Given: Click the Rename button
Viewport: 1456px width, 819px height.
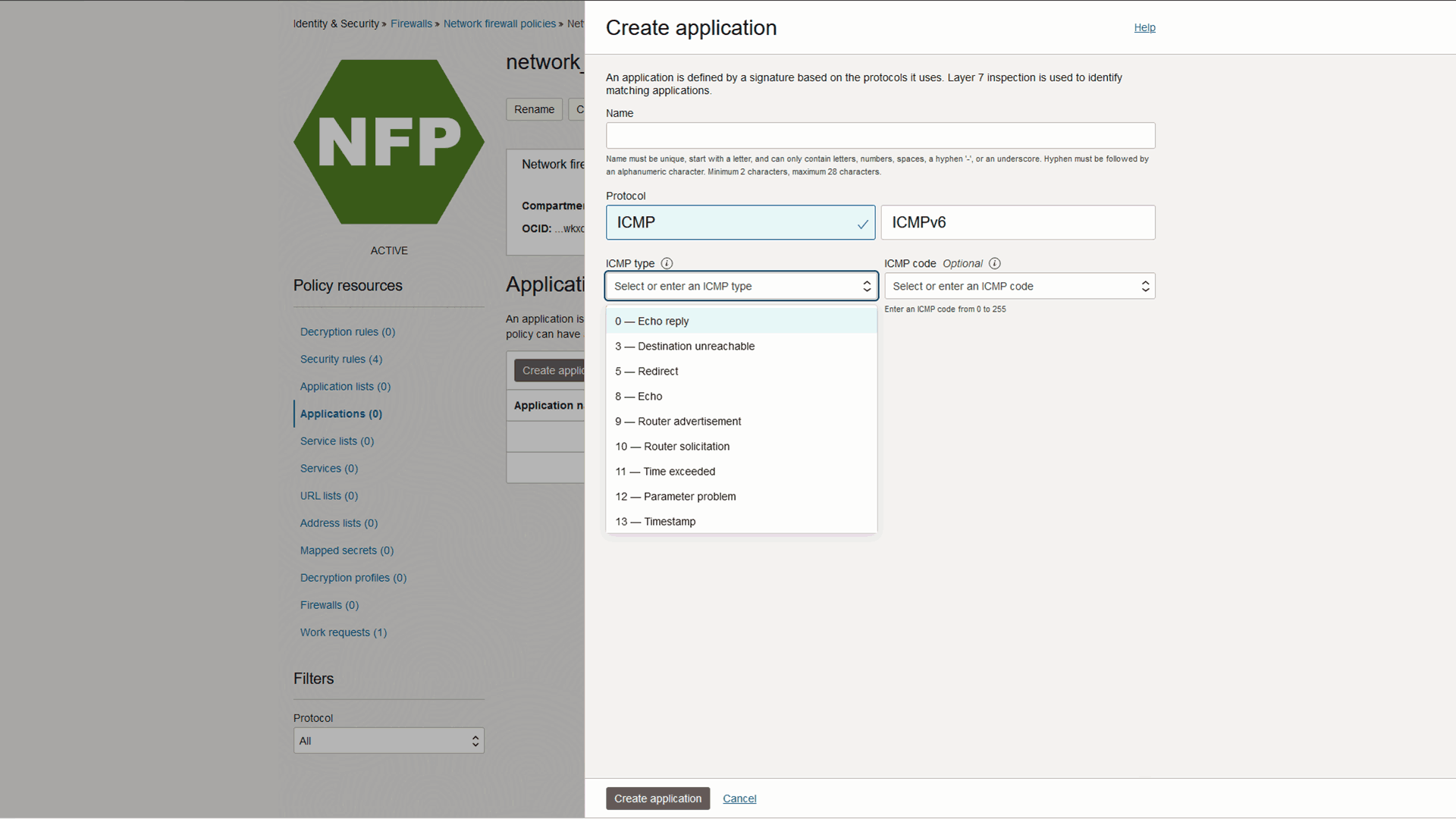Looking at the screenshot, I should pyautogui.click(x=534, y=109).
